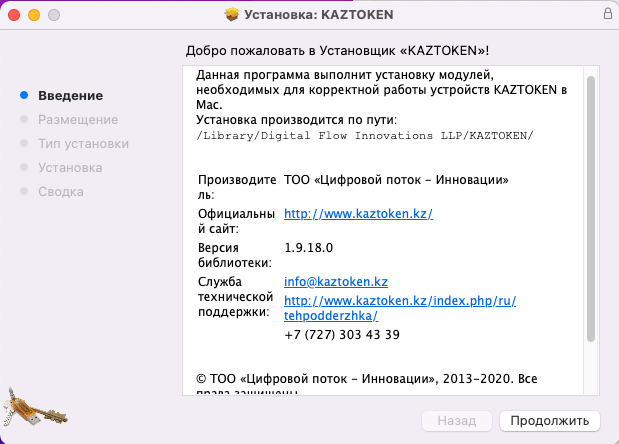619x444 pixels.
Task: Click the vertical scrollbar in the text pane
Action: (591, 209)
